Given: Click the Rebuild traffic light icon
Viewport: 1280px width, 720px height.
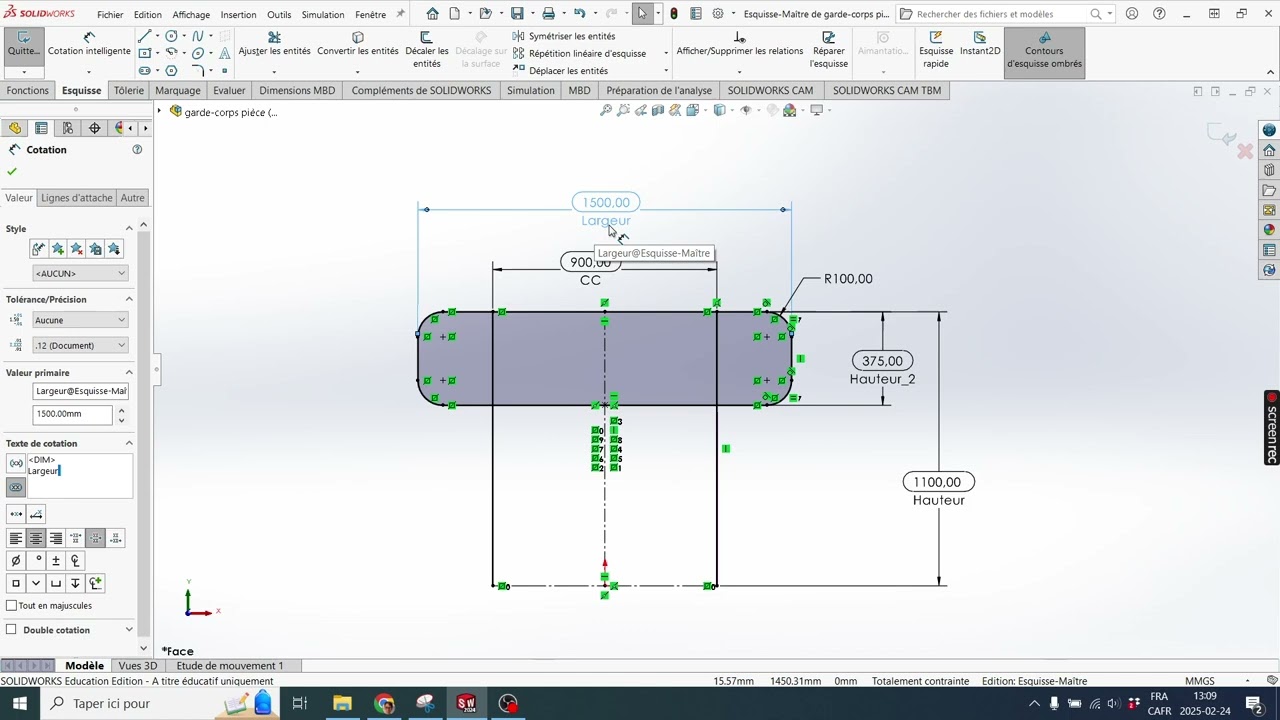Looking at the screenshot, I should click(673, 14).
